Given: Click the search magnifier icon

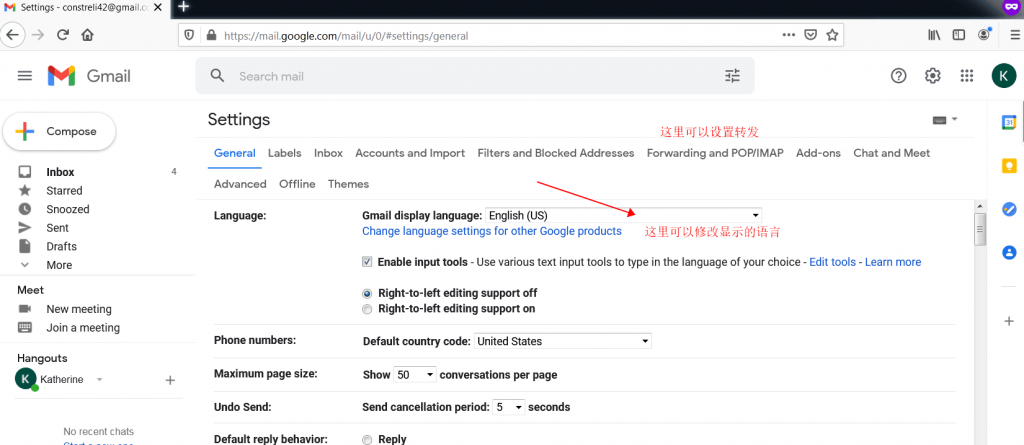Looking at the screenshot, I should 217,76.
